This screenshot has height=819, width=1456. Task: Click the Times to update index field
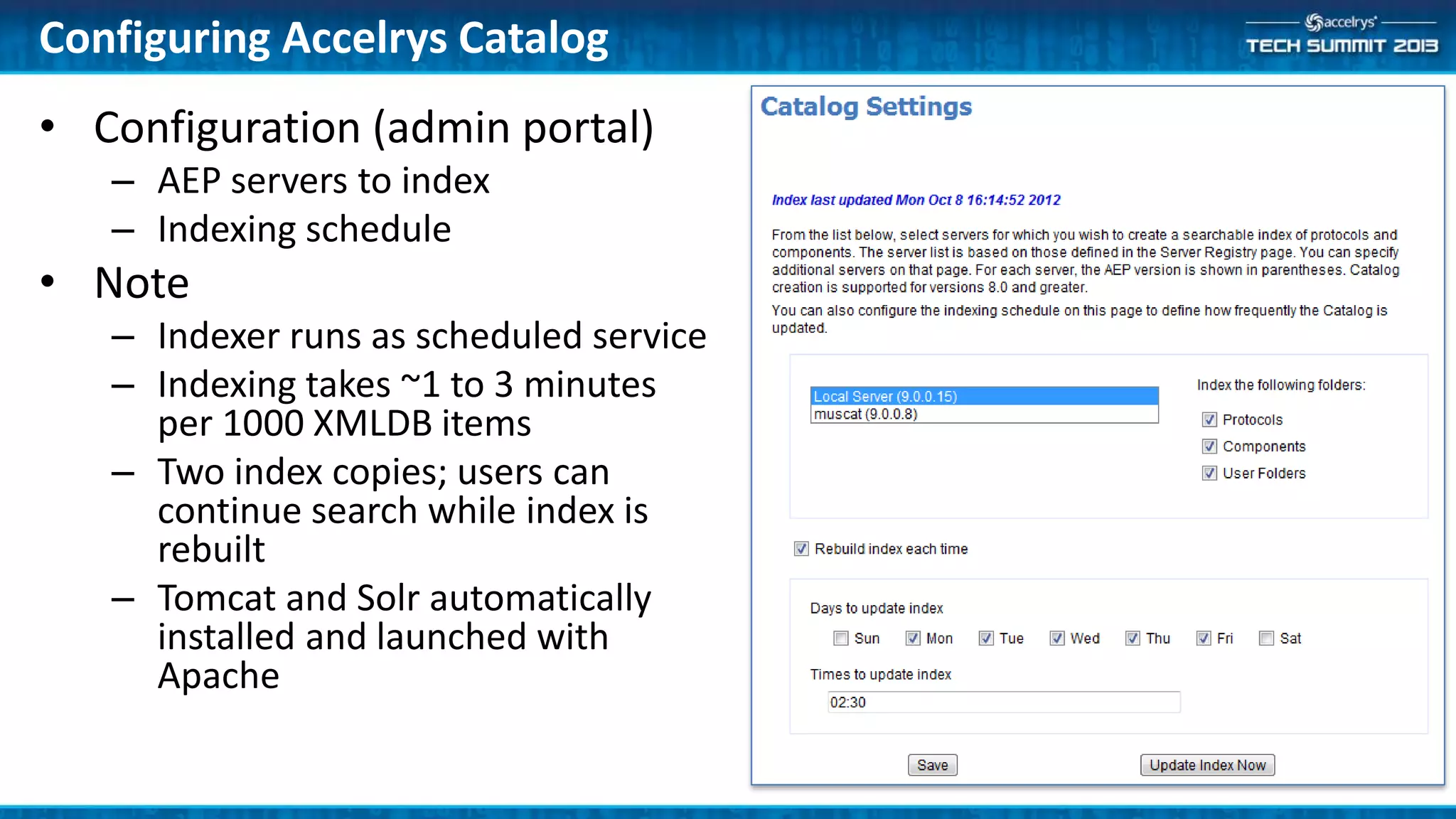(x=1004, y=702)
